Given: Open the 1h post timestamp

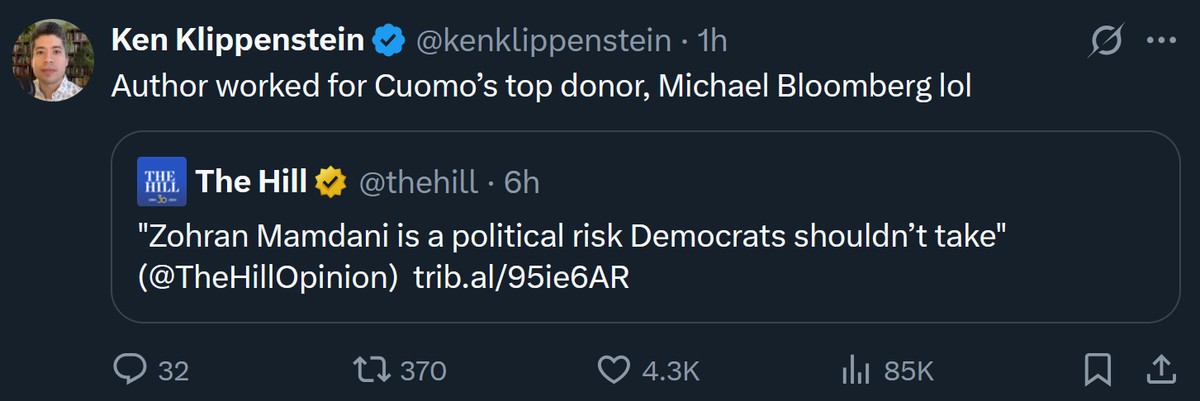Looking at the screenshot, I should [712, 41].
